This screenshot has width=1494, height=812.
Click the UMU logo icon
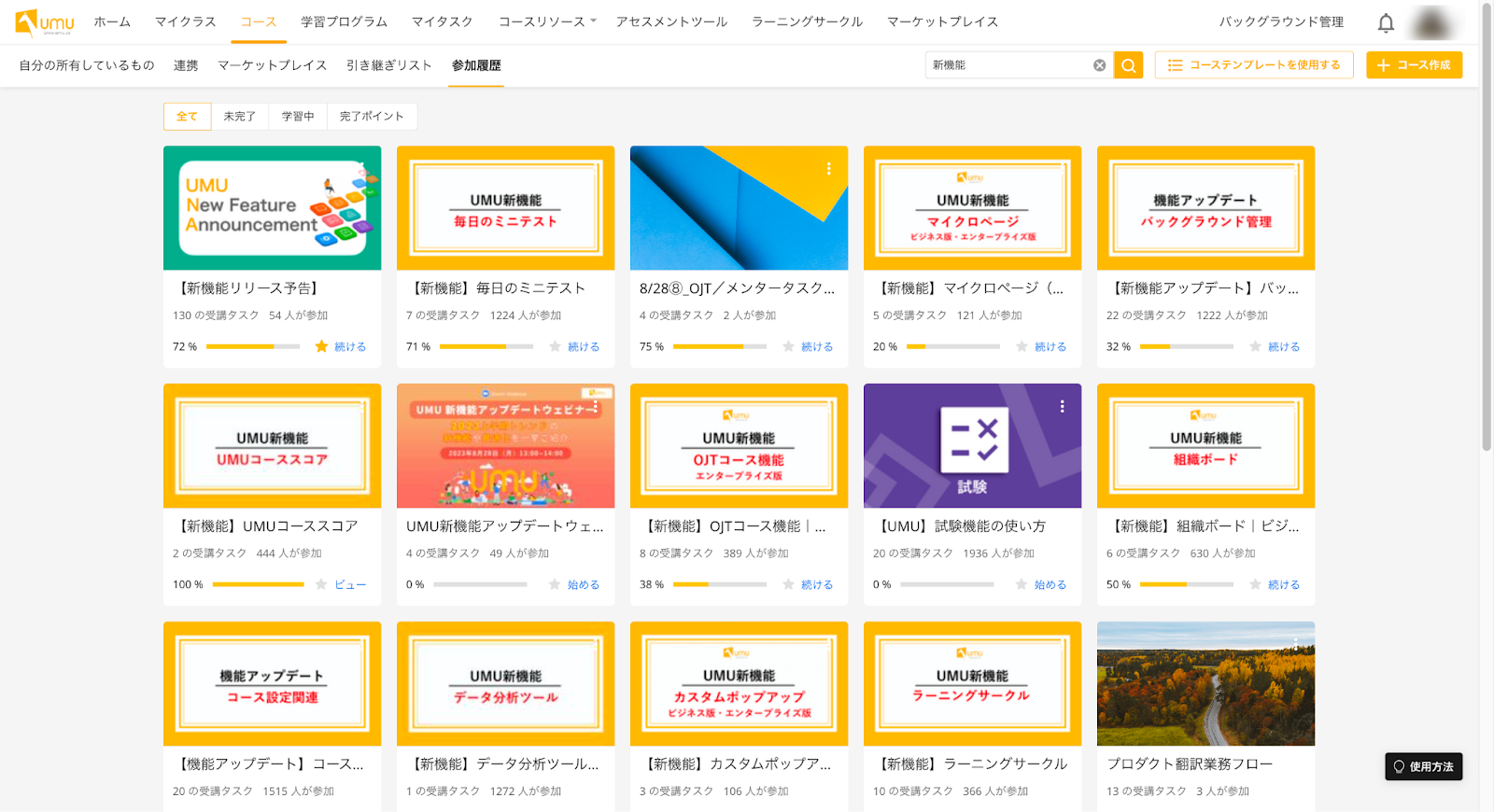pyautogui.click(x=44, y=22)
